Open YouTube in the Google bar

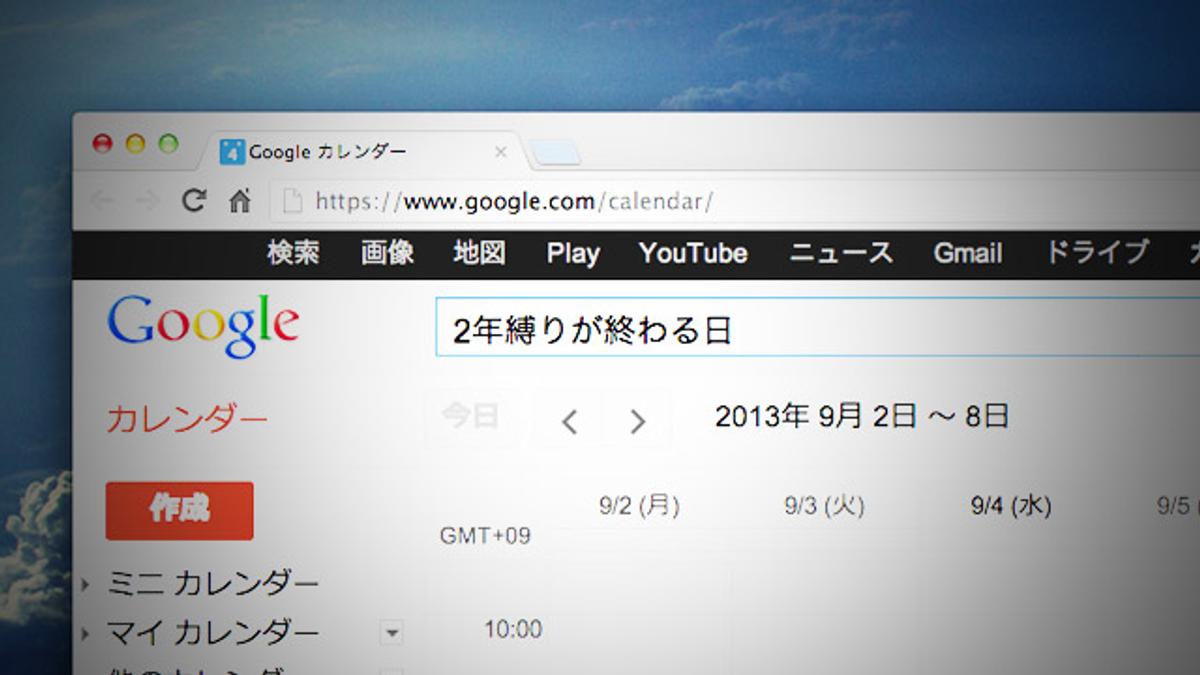pos(693,253)
